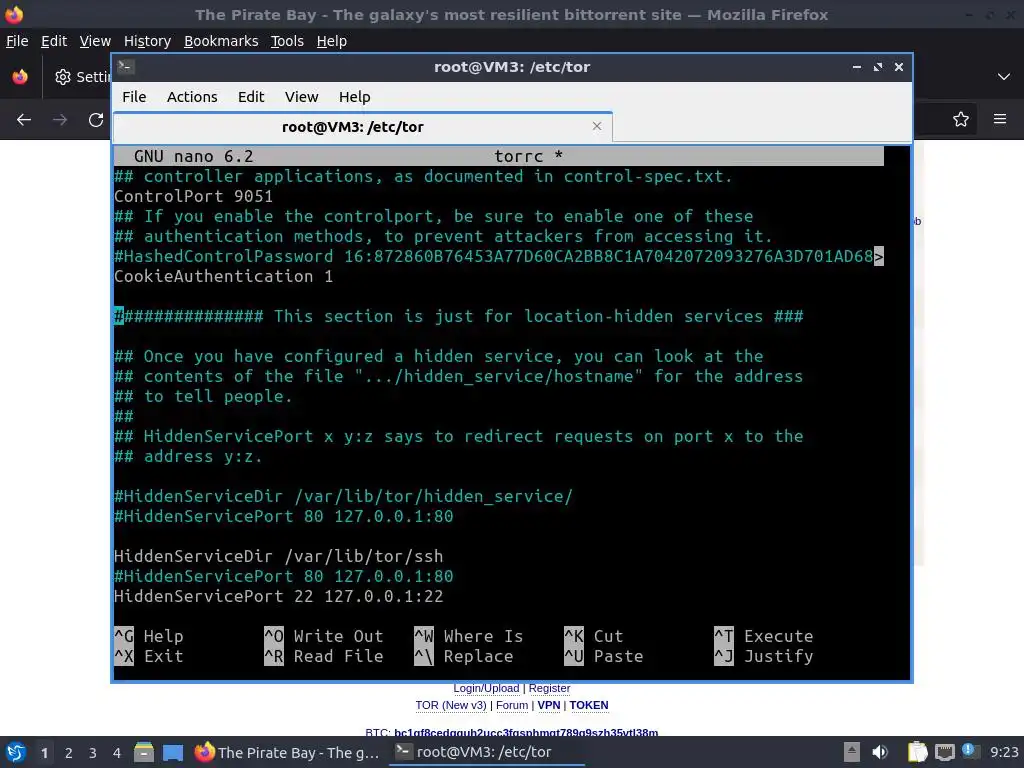Click the 9:23 taskbar clock

coord(1004,752)
